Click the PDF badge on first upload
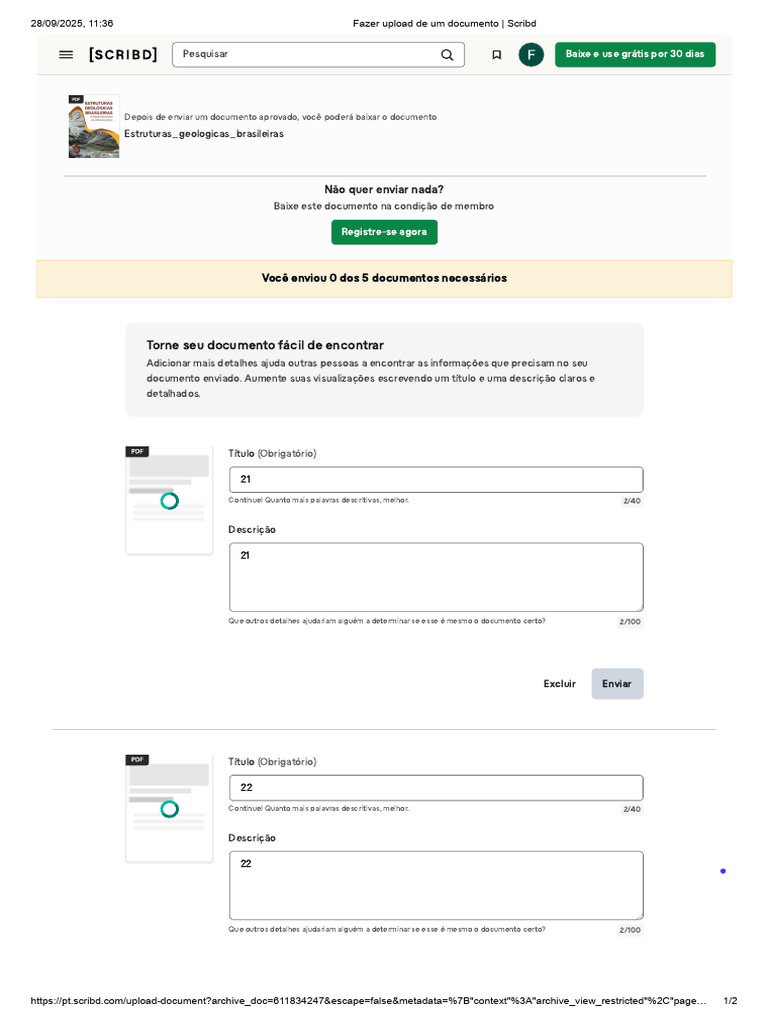 [x=137, y=452]
